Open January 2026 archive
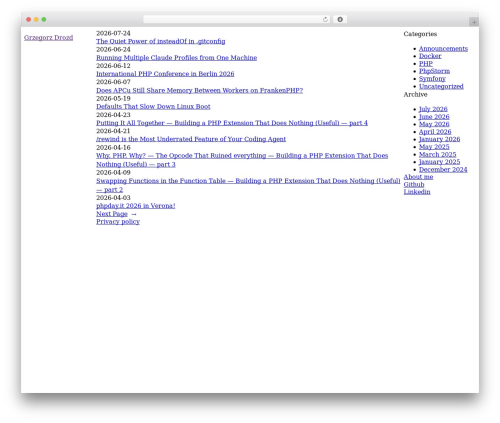This screenshot has height=423, width=500. [439, 139]
